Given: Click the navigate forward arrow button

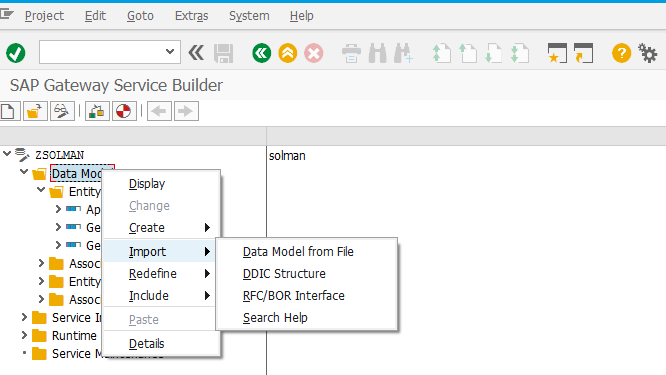Looking at the screenshot, I should [186, 111].
